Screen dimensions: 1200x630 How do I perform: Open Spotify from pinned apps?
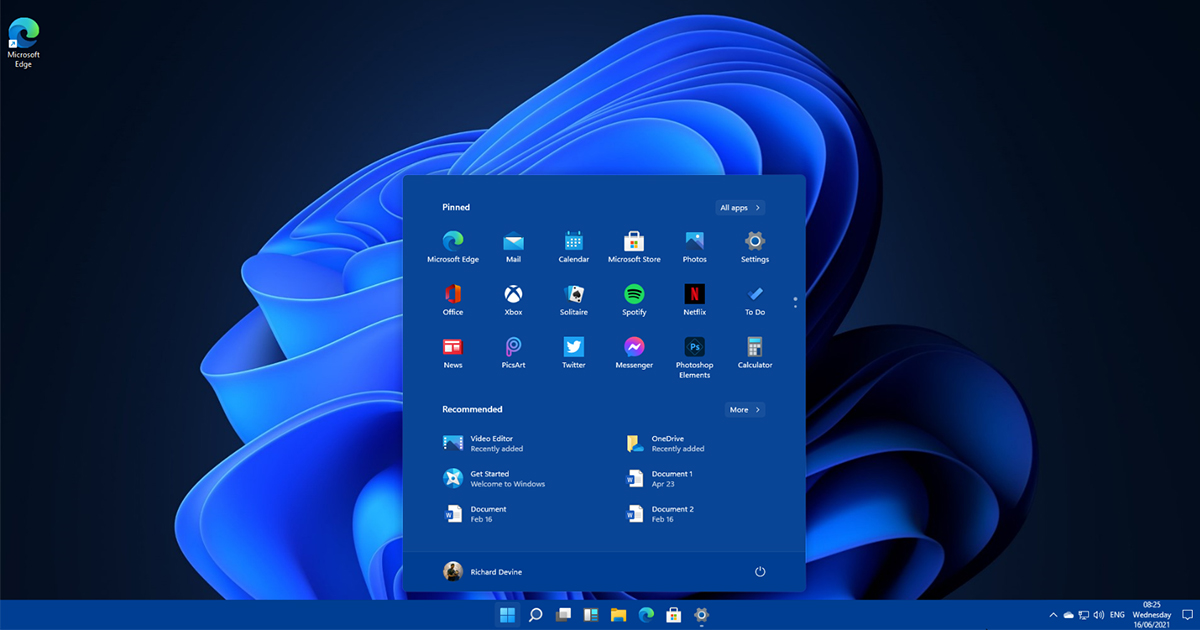(634, 295)
